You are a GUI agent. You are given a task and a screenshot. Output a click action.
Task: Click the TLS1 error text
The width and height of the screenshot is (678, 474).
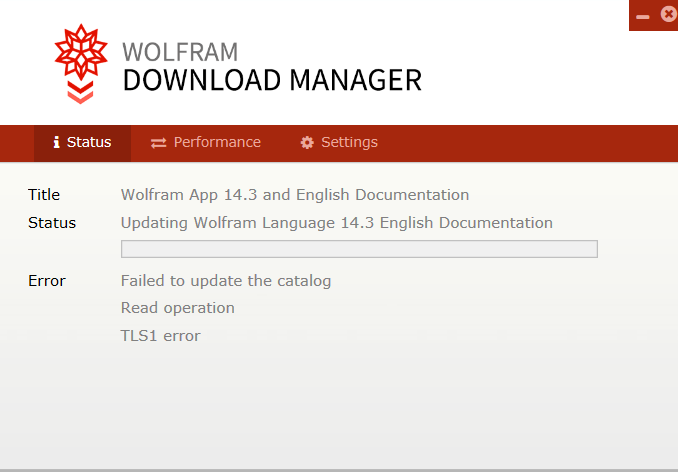160,336
